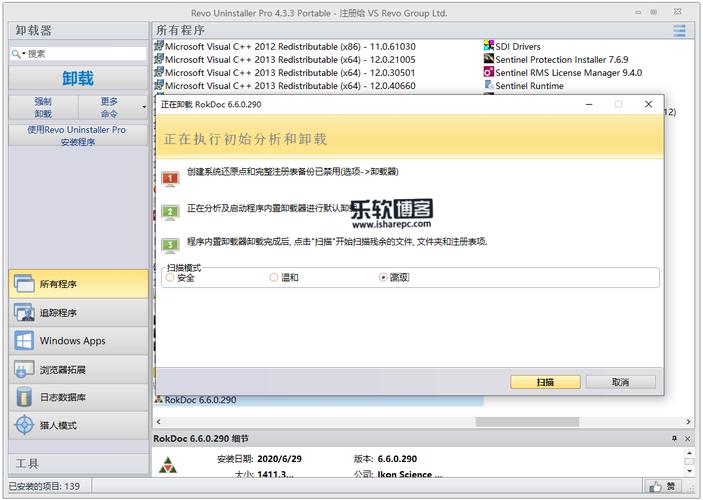Click the large 卸载 button

(x=78, y=78)
